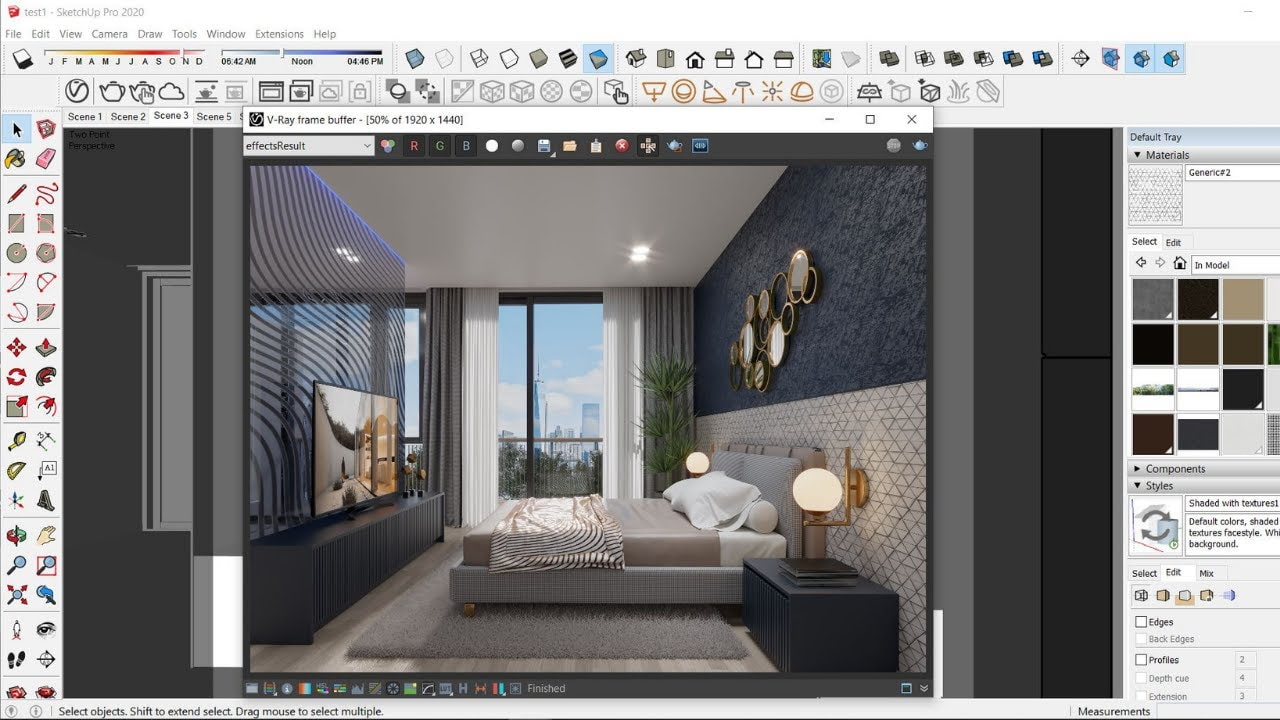Screen dimensions: 1280x720
Task: Enable the Edges checkbox
Action: pos(1141,622)
